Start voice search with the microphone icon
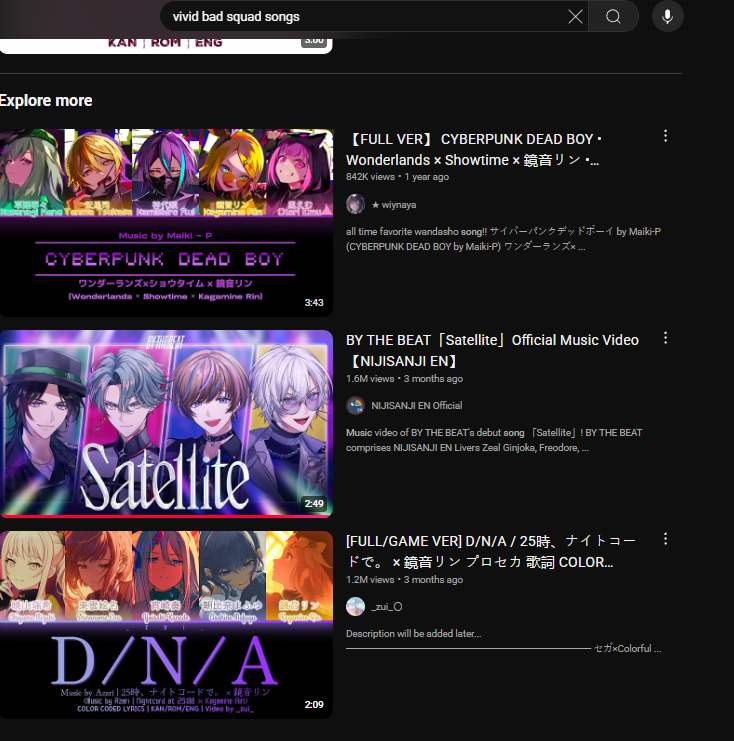 (667, 17)
